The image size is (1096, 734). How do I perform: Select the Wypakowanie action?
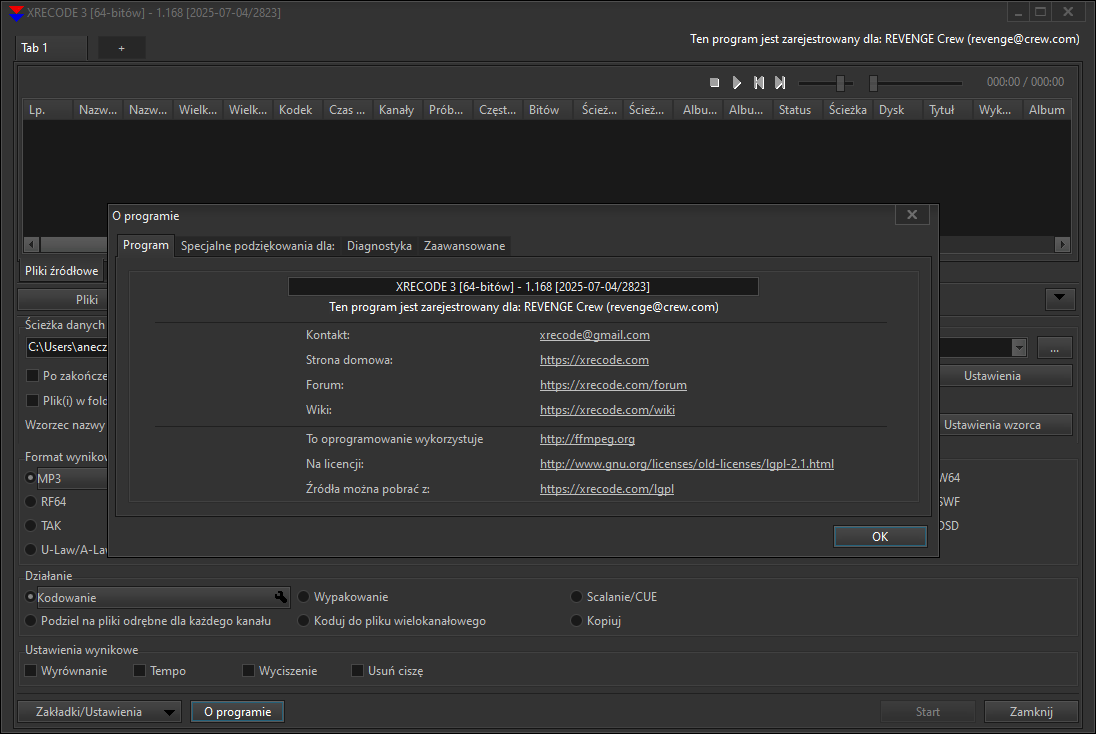pos(303,596)
